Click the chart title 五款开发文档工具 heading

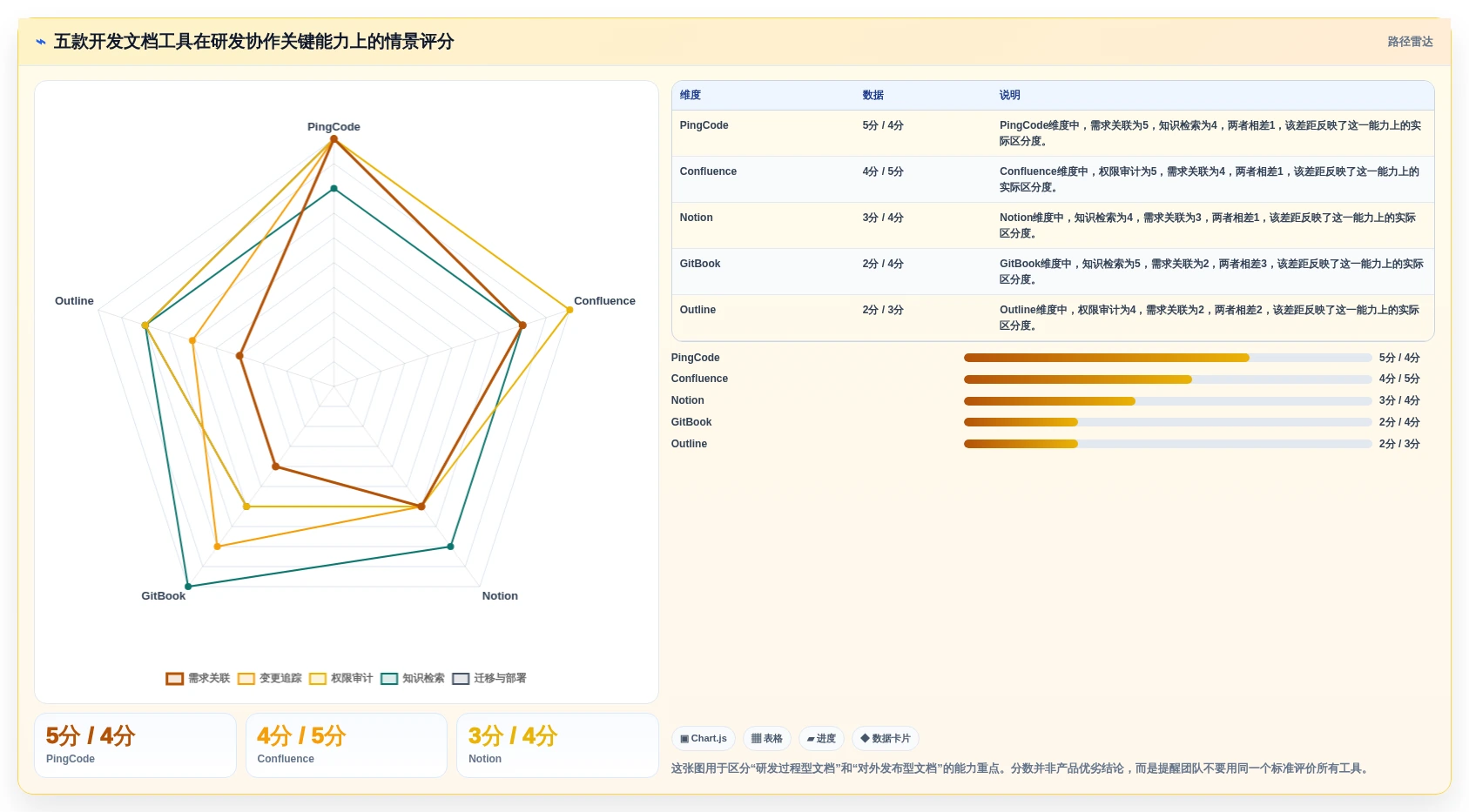click(x=253, y=42)
